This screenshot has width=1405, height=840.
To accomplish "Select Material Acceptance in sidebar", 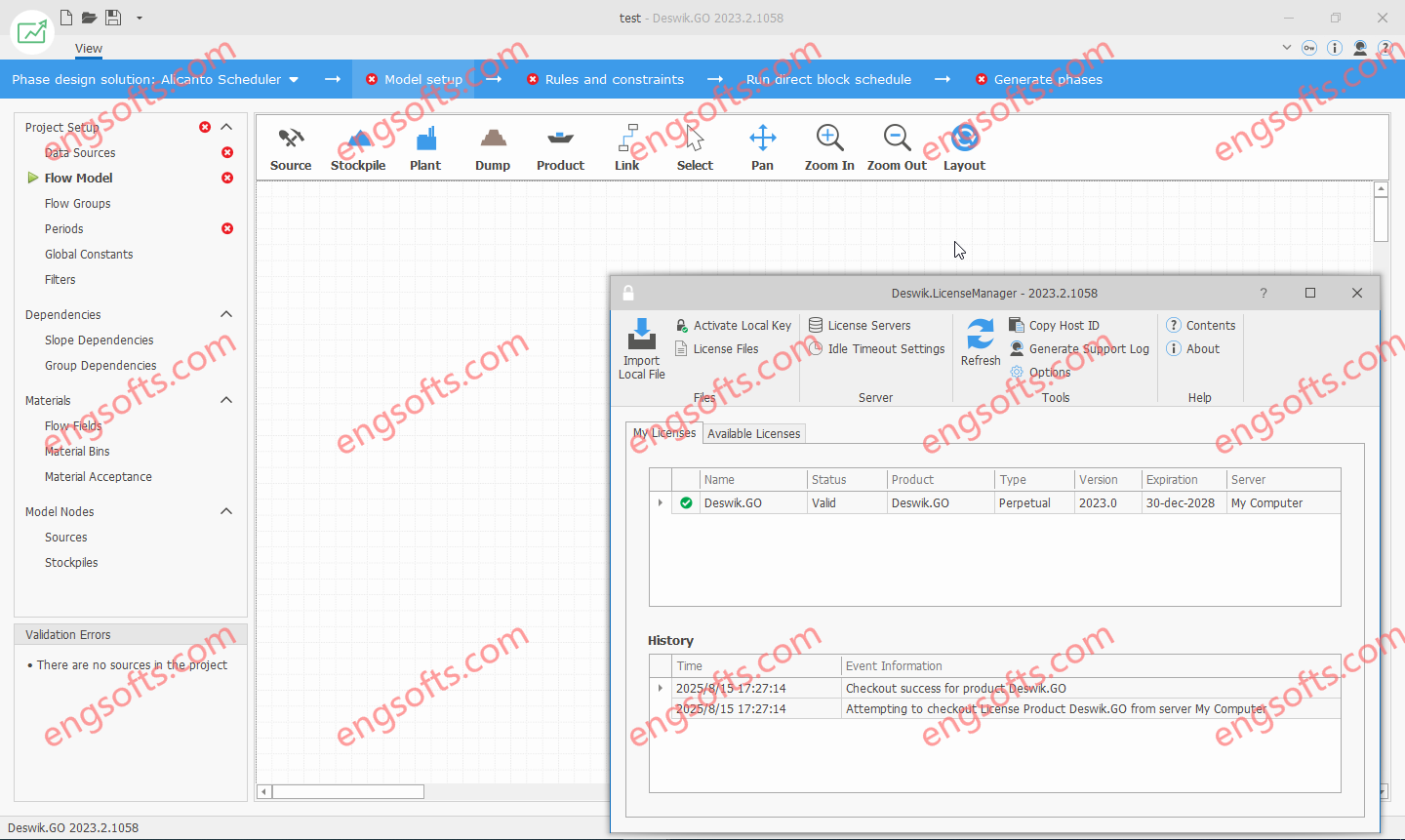I will point(98,476).
